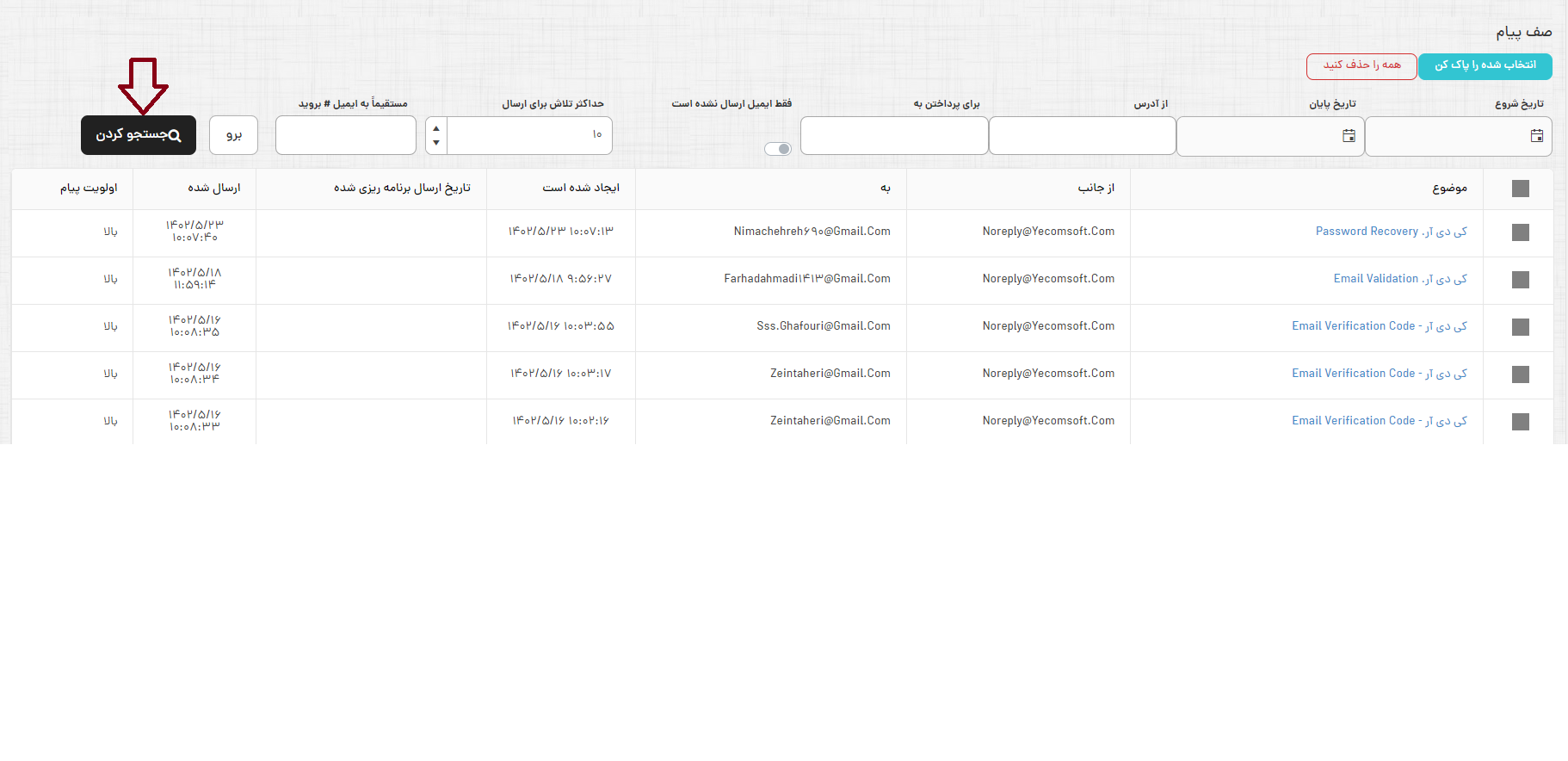The image size is (1568, 761).
Task: Check the Email Validation row checkbox
Action: point(1520,280)
